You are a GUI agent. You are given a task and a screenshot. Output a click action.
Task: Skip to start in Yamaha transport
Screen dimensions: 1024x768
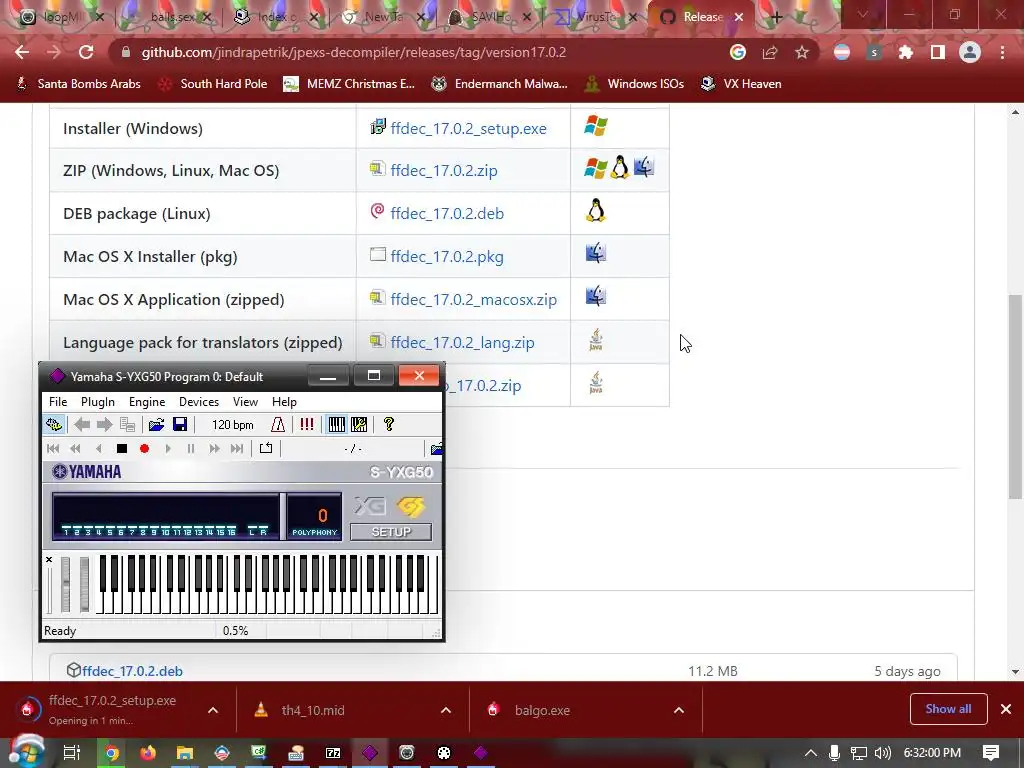pyautogui.click(x=53, y=449)
